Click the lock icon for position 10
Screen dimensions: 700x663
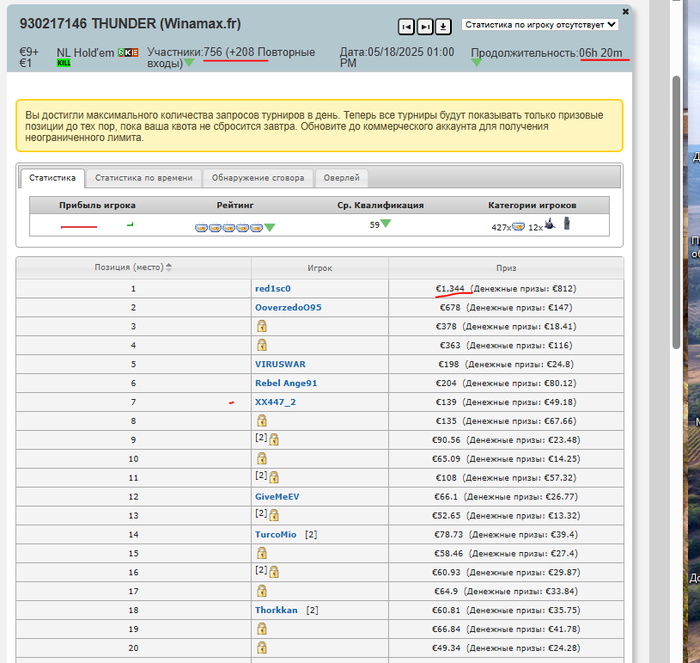pyautogui.click(x=262, y=458)
